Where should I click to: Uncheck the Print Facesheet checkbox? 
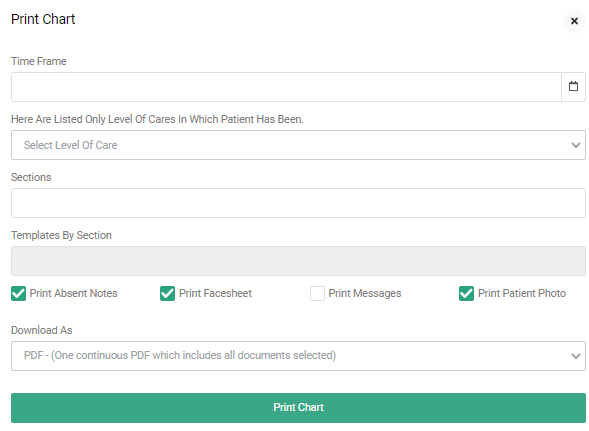pos(168,293)
